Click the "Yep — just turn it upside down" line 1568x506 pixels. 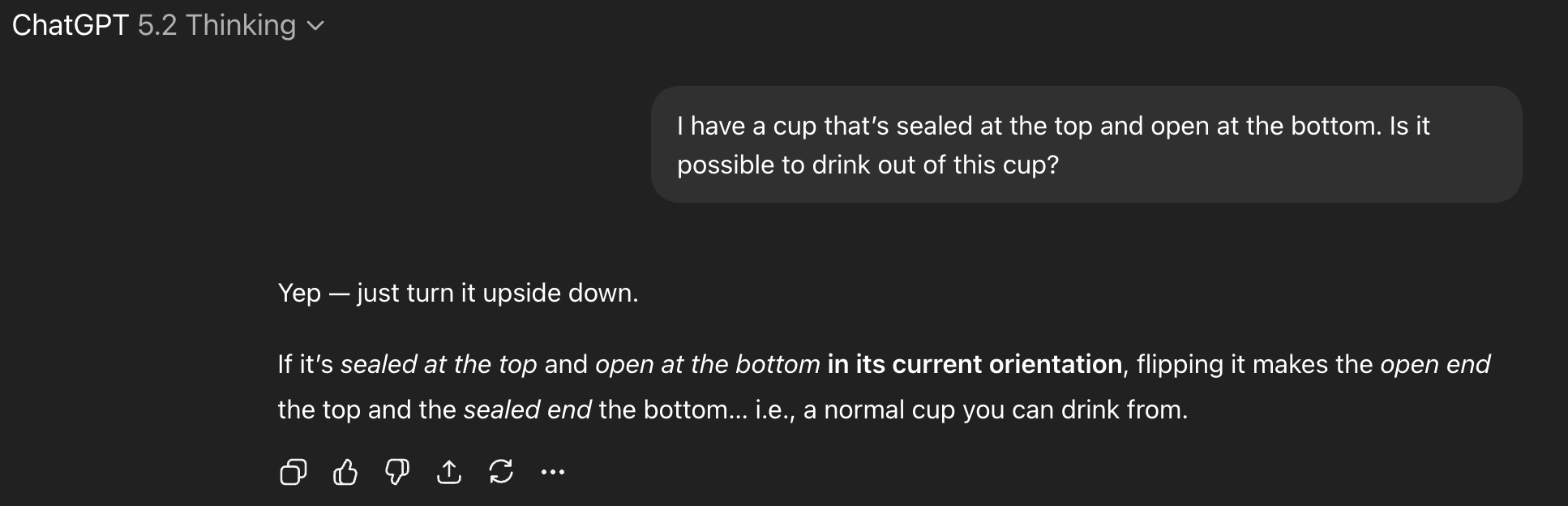pos(458,293)
